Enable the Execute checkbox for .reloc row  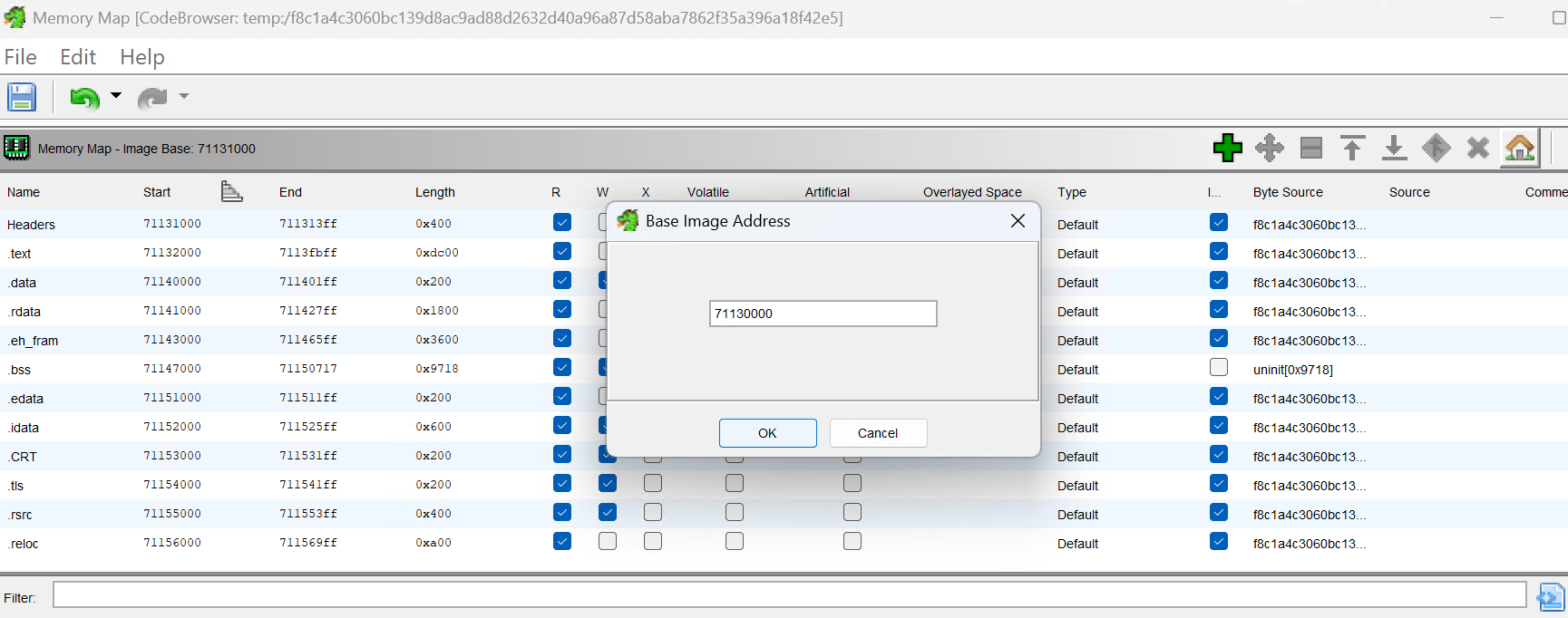653,541
